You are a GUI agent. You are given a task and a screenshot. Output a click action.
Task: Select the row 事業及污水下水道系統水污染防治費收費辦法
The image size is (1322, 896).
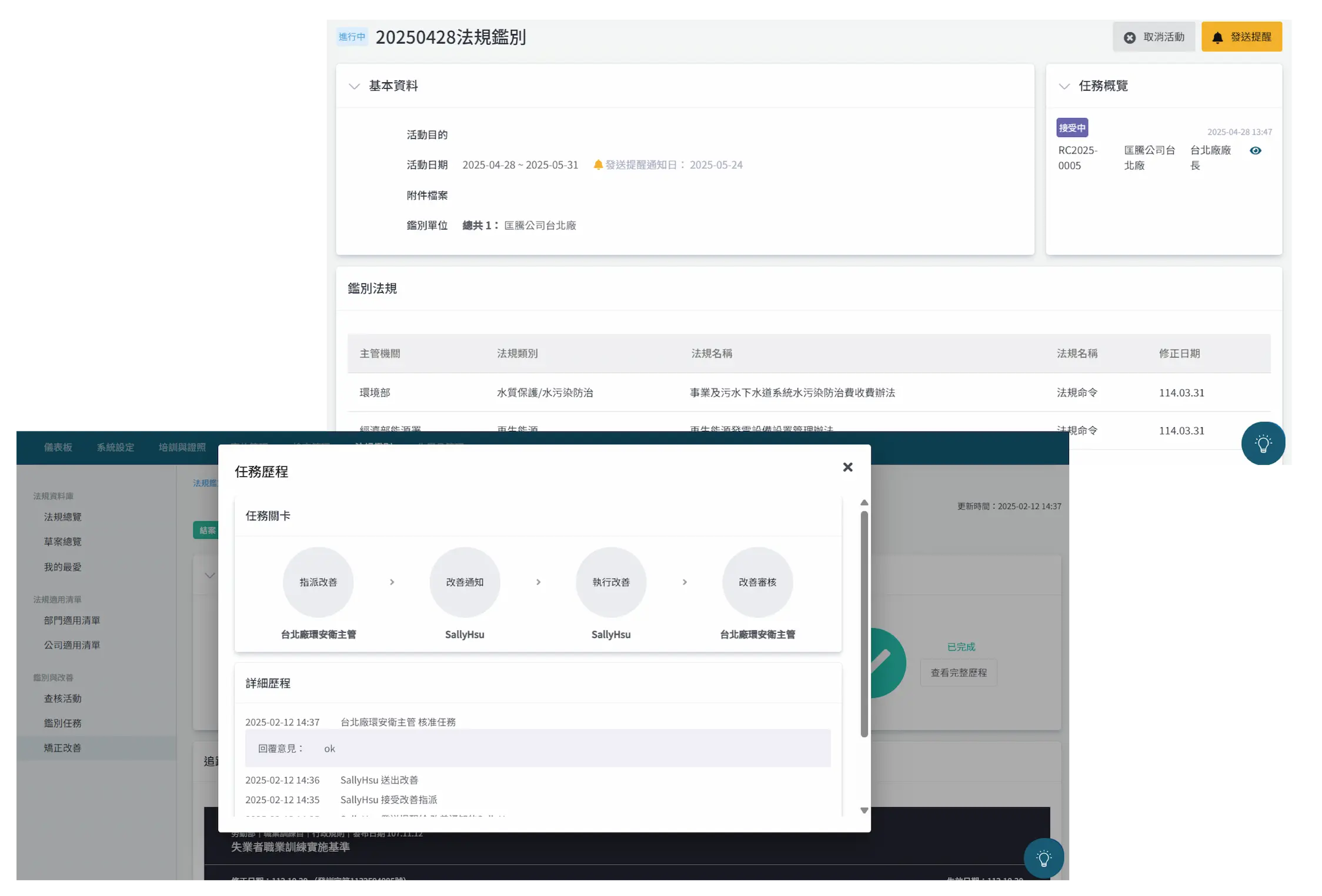coord(809,392)
